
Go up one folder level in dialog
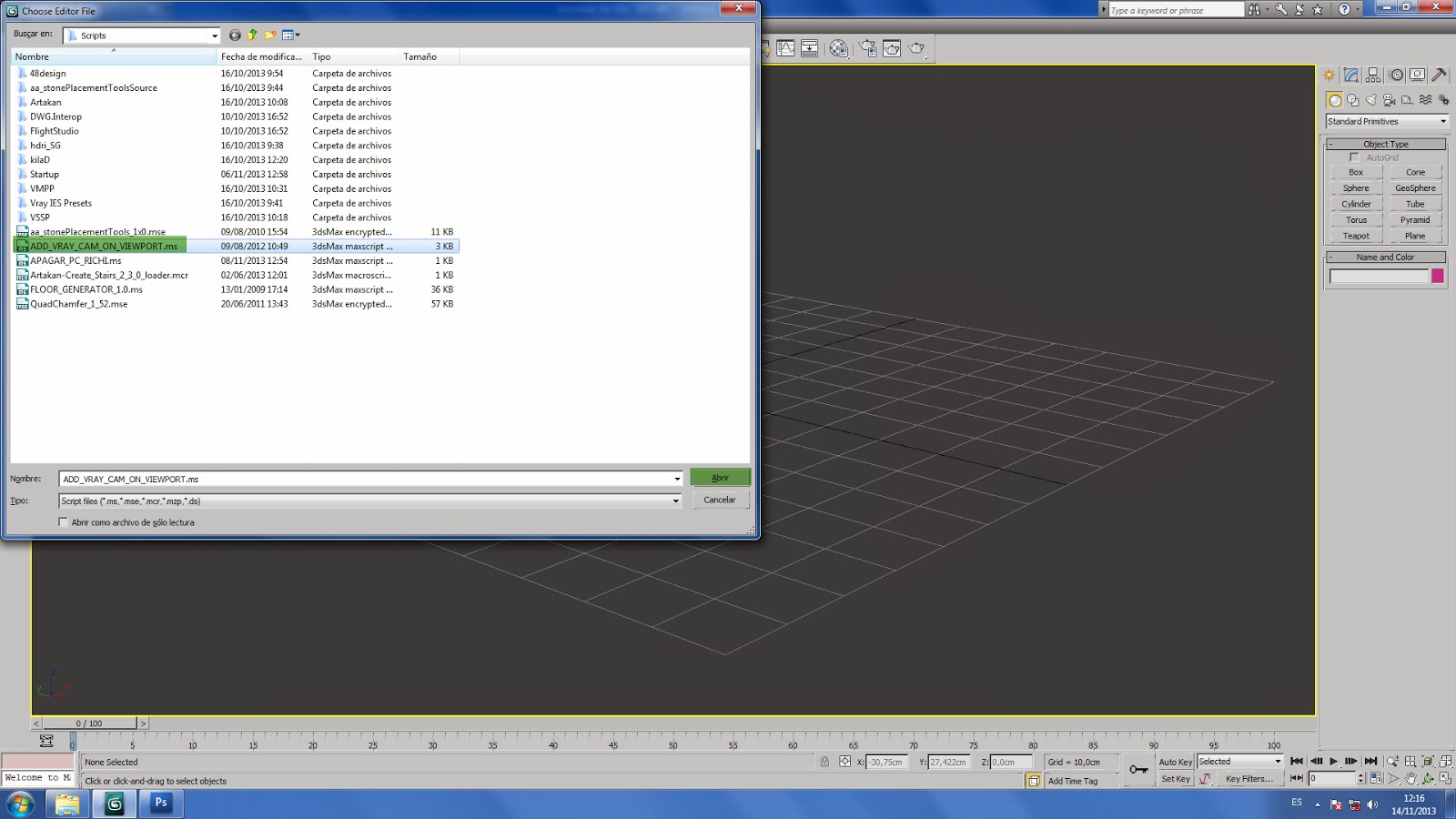click(252, 35)
